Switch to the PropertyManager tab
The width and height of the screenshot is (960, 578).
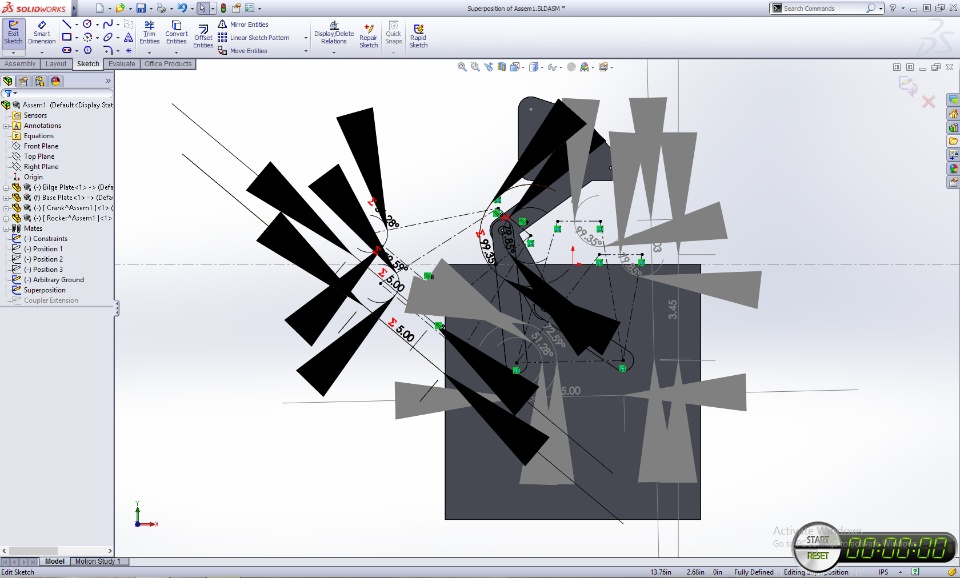23,81
